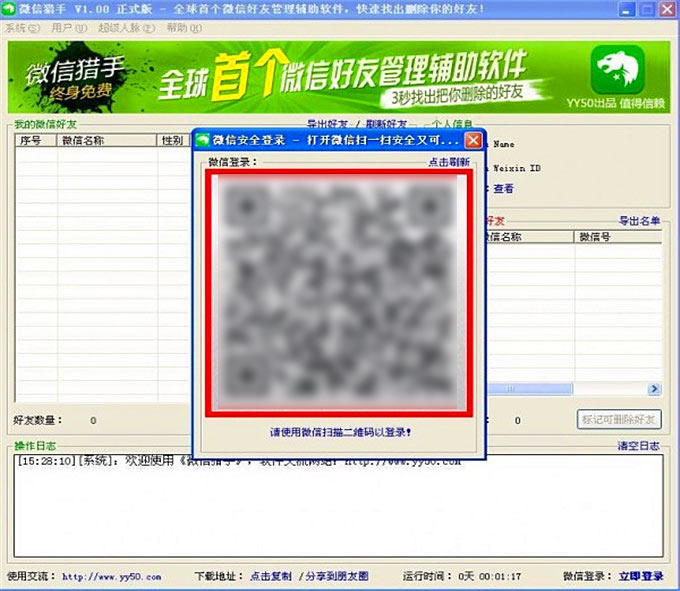This screenshot has width=680, height=591.
Task: Click the 运行时间 value 0天 00:01:17
Action: (490, 576)
